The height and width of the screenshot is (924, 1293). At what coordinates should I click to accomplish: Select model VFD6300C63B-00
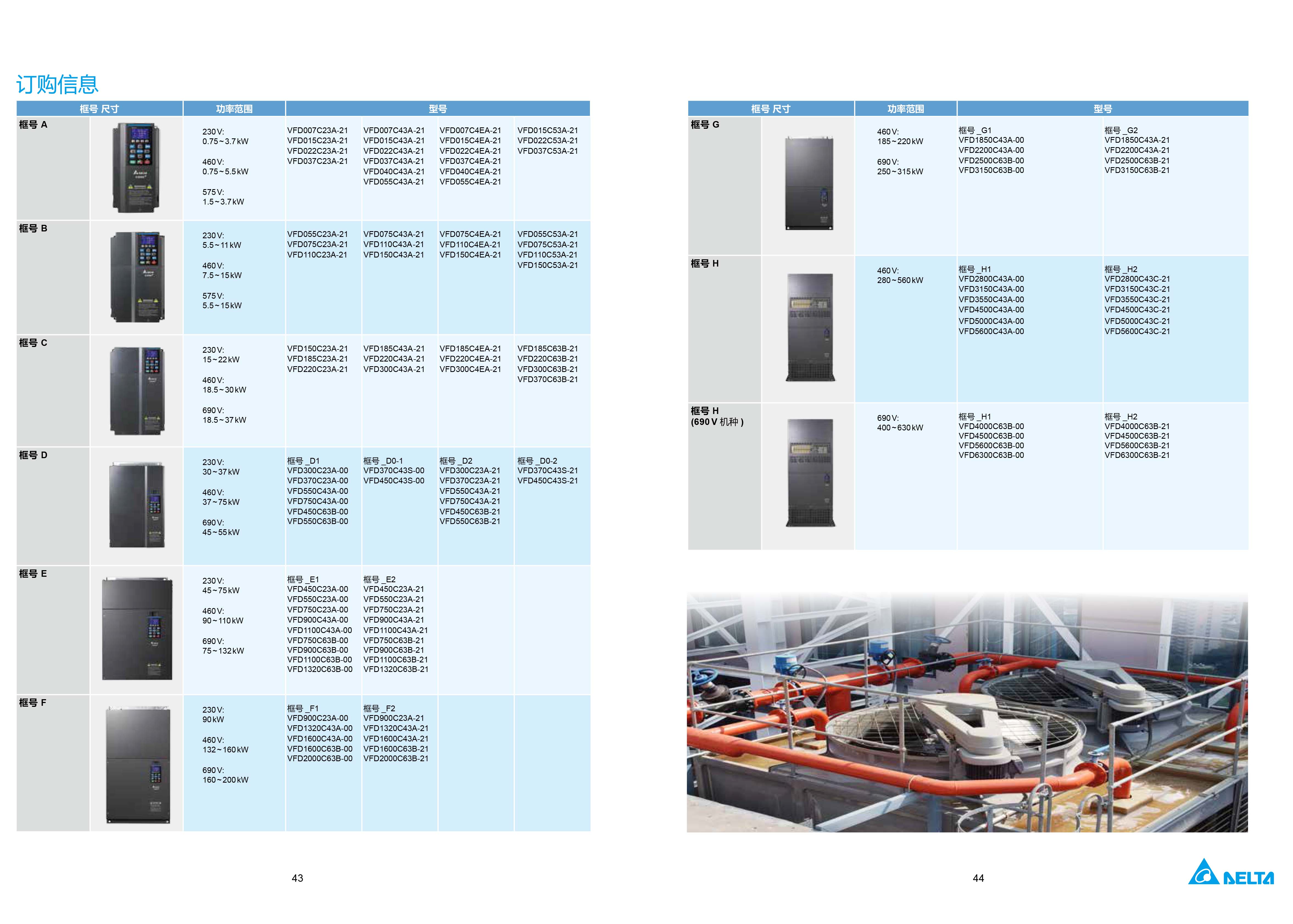(991, 456)
